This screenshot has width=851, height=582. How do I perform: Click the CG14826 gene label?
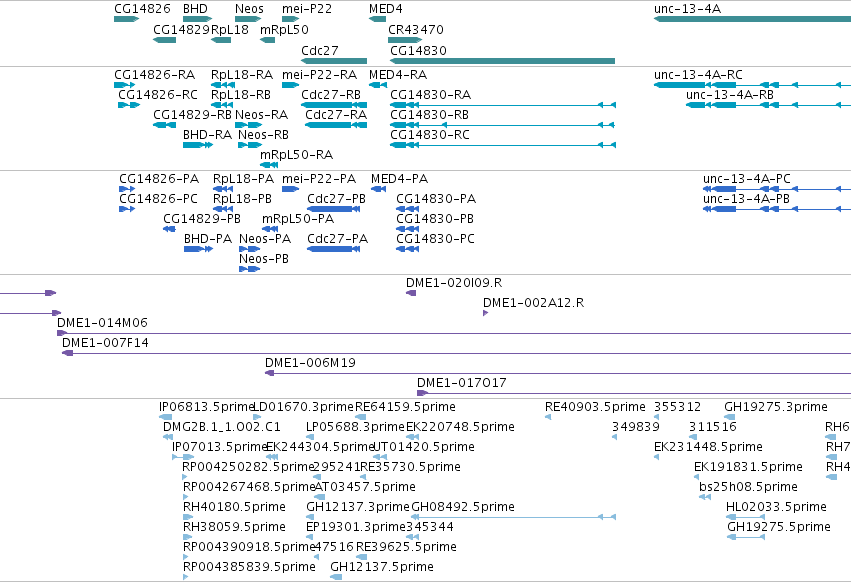142,9
